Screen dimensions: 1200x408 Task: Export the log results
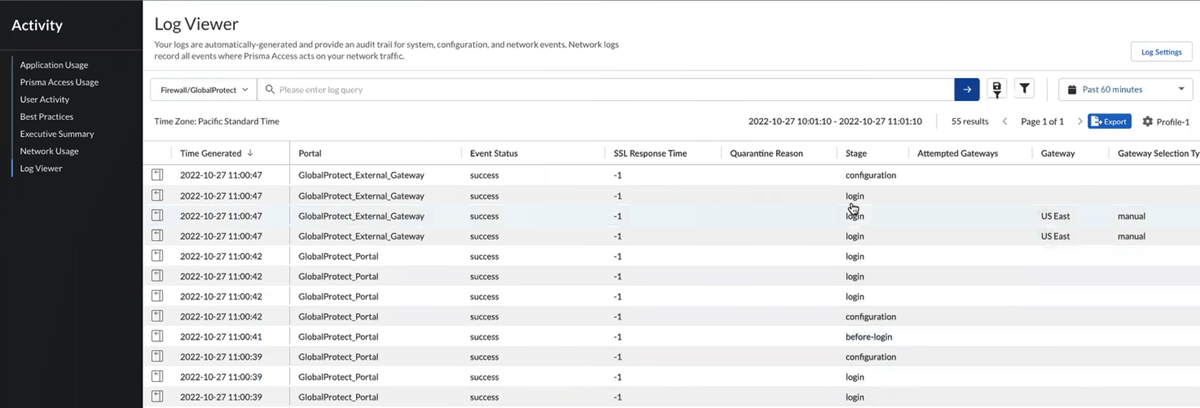click(x=1109, y=122)
